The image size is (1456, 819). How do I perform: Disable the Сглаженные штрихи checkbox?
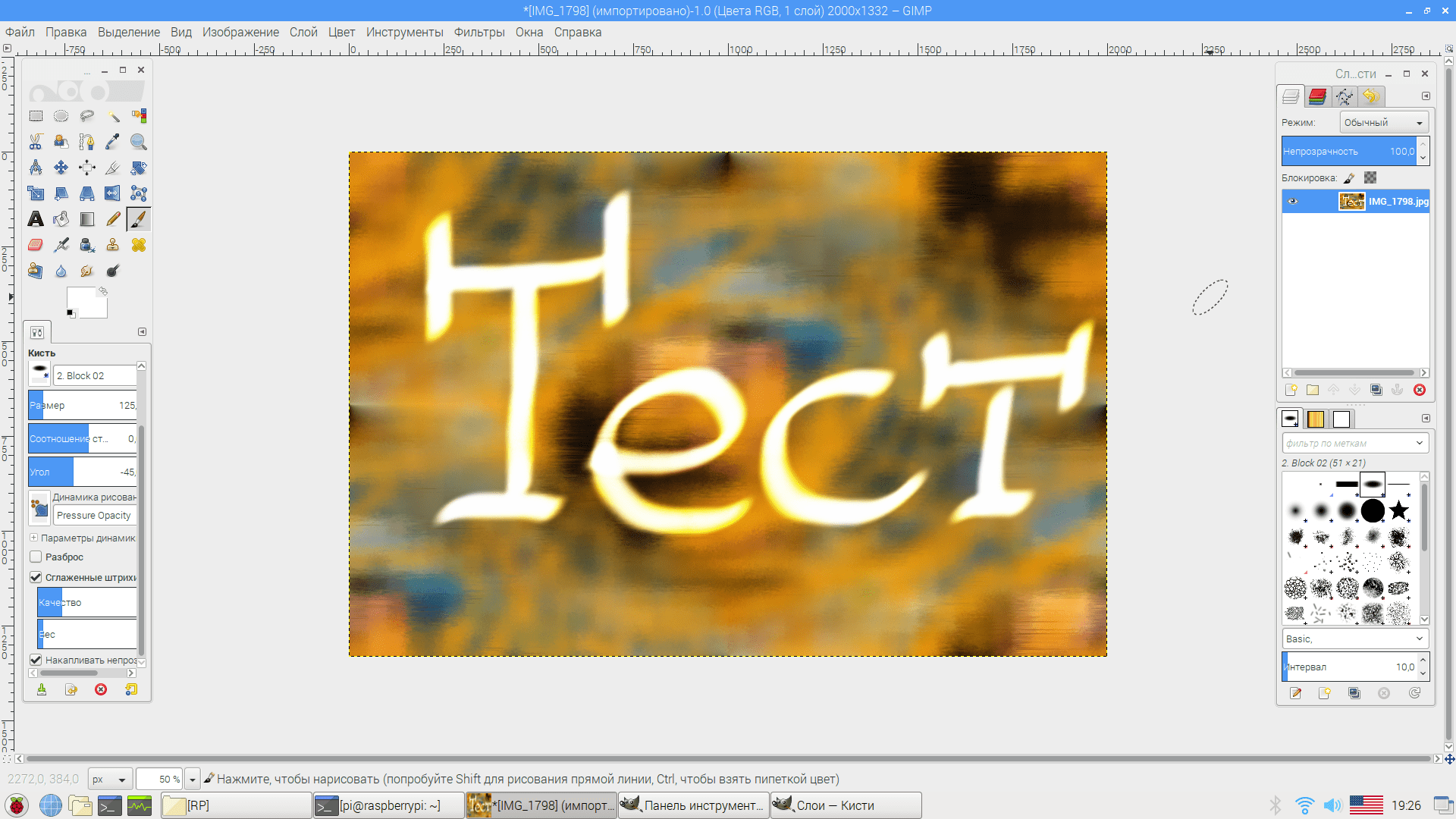coord(36,577)
